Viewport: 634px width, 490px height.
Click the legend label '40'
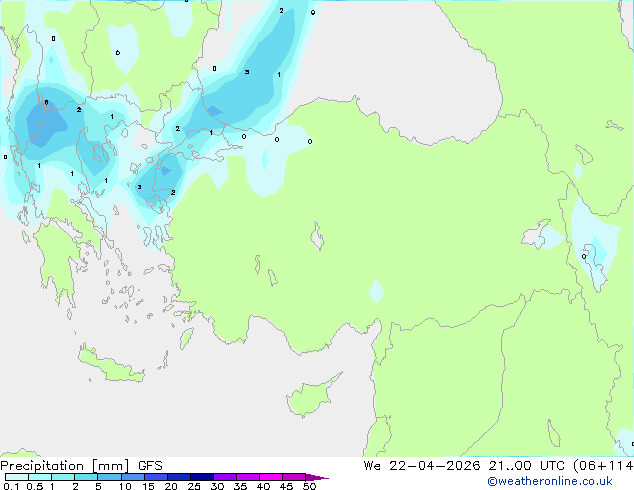[263, 486]
